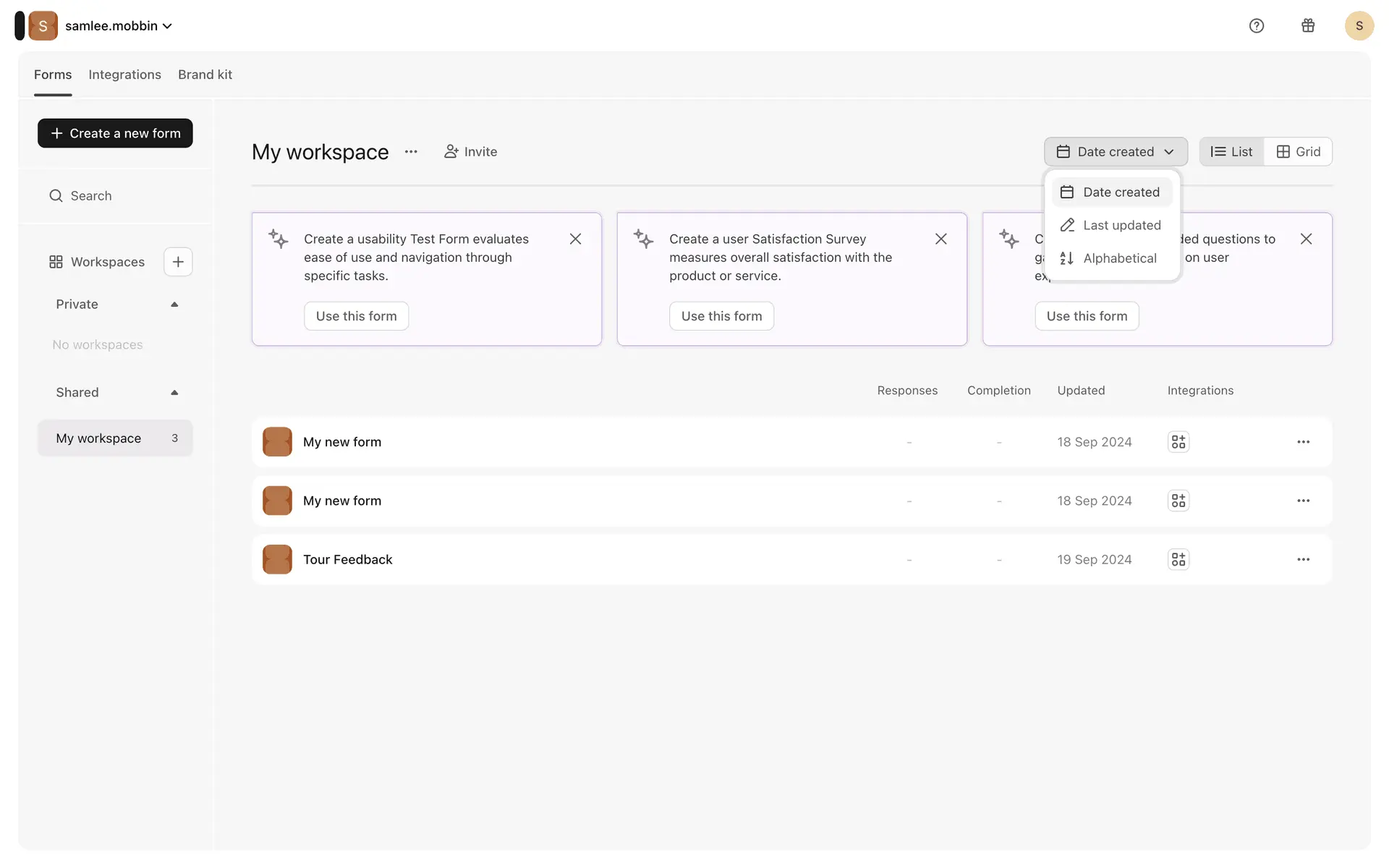The width and height of the screenshot is (1389, 868).
Task: Toggle the Date created sort dropdown
Action: (1115, 152)
